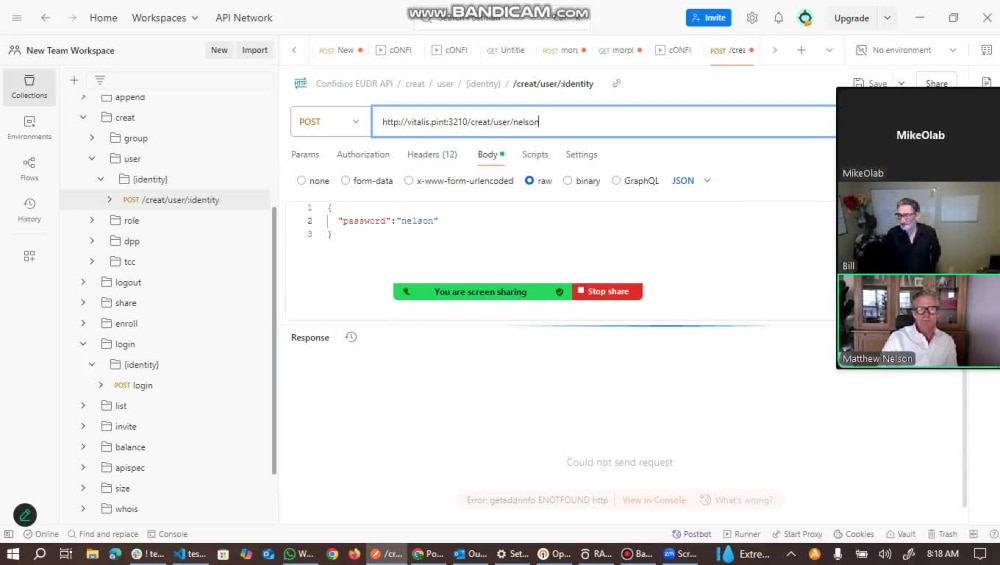Open the Environments sidebar panel
1000x565 pixels.
coord(29,128)
